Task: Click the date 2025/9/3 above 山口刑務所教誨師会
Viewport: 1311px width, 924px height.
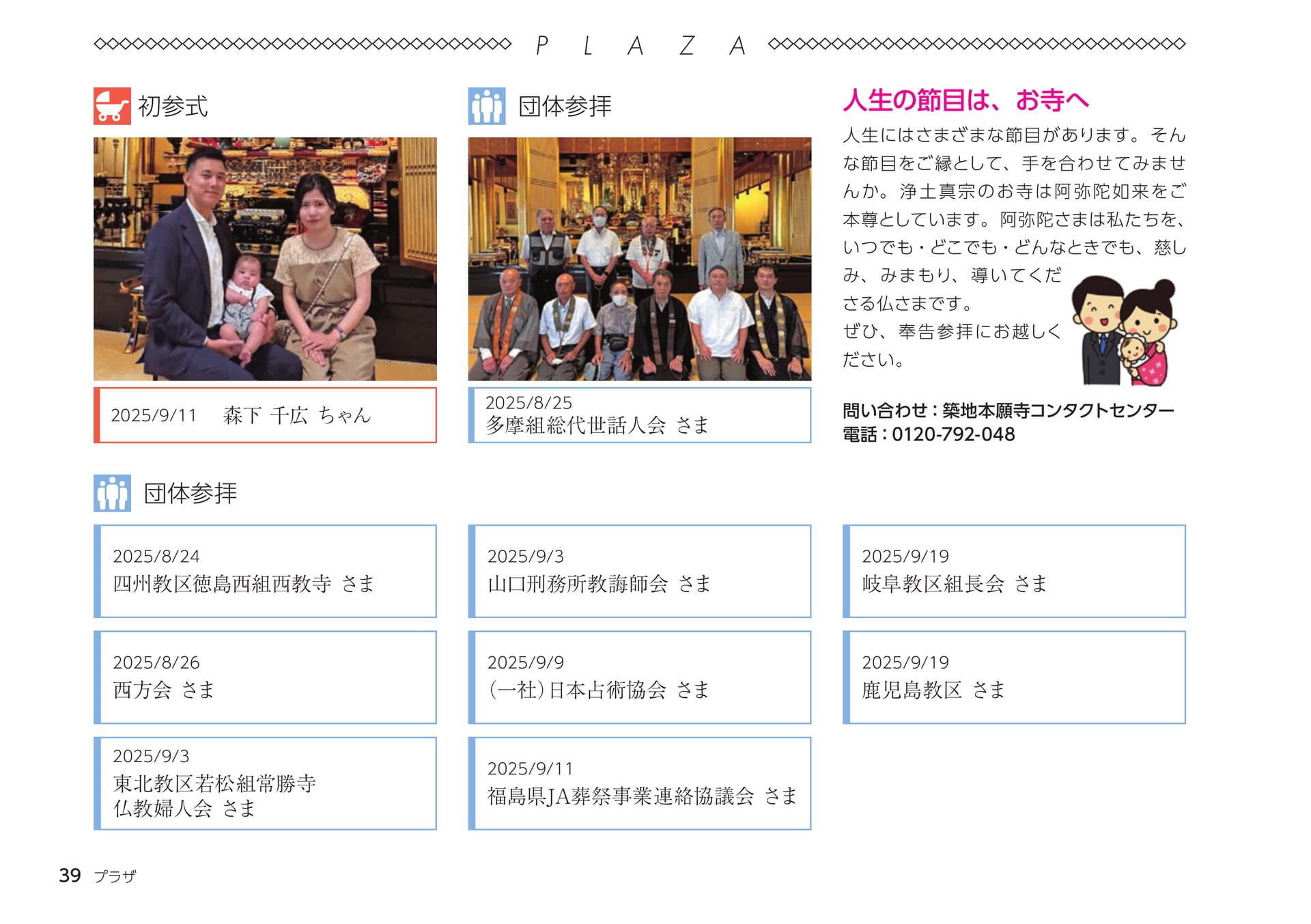Action: tap(526, 557)
